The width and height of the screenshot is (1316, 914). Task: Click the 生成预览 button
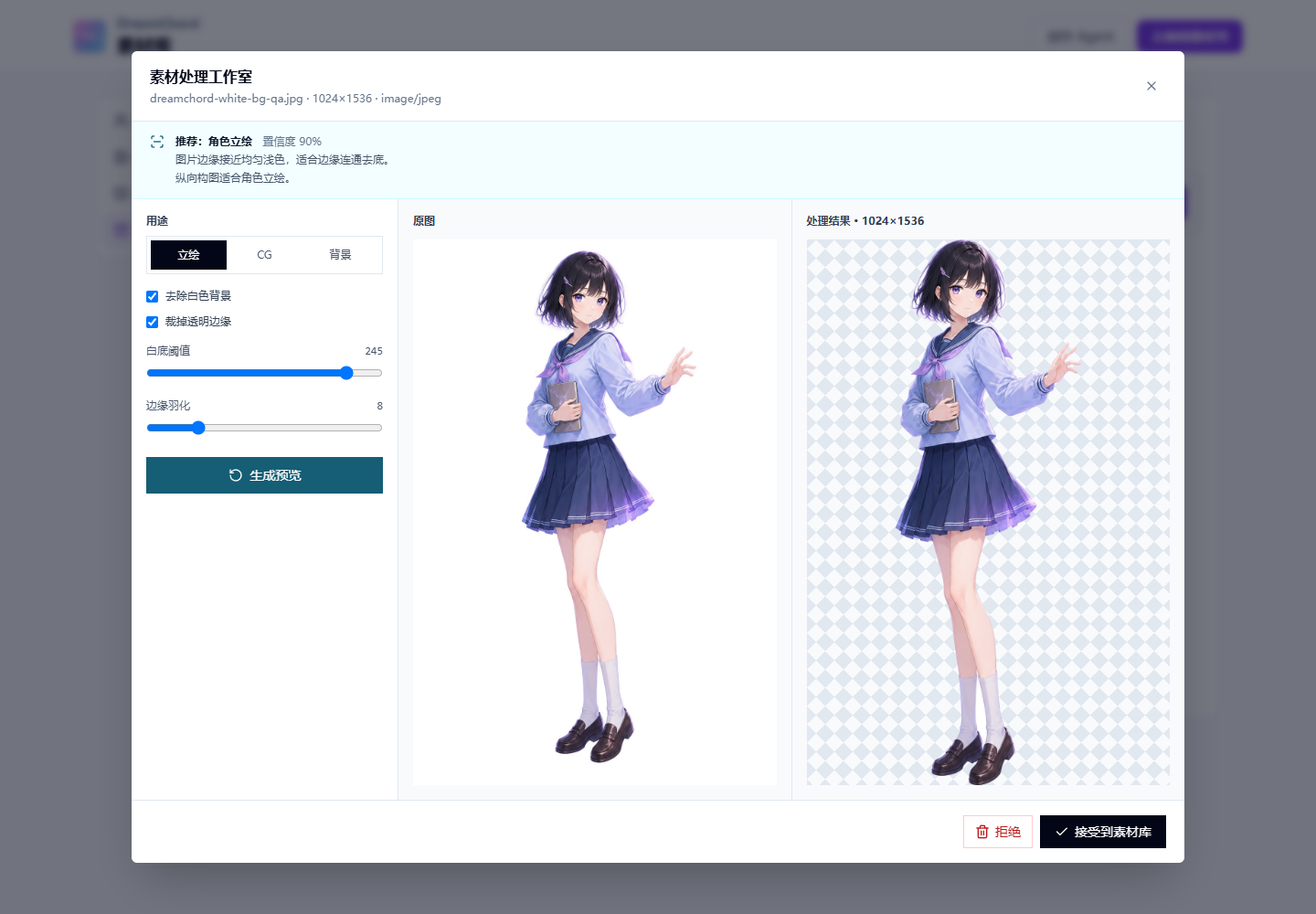pos(264,475)
